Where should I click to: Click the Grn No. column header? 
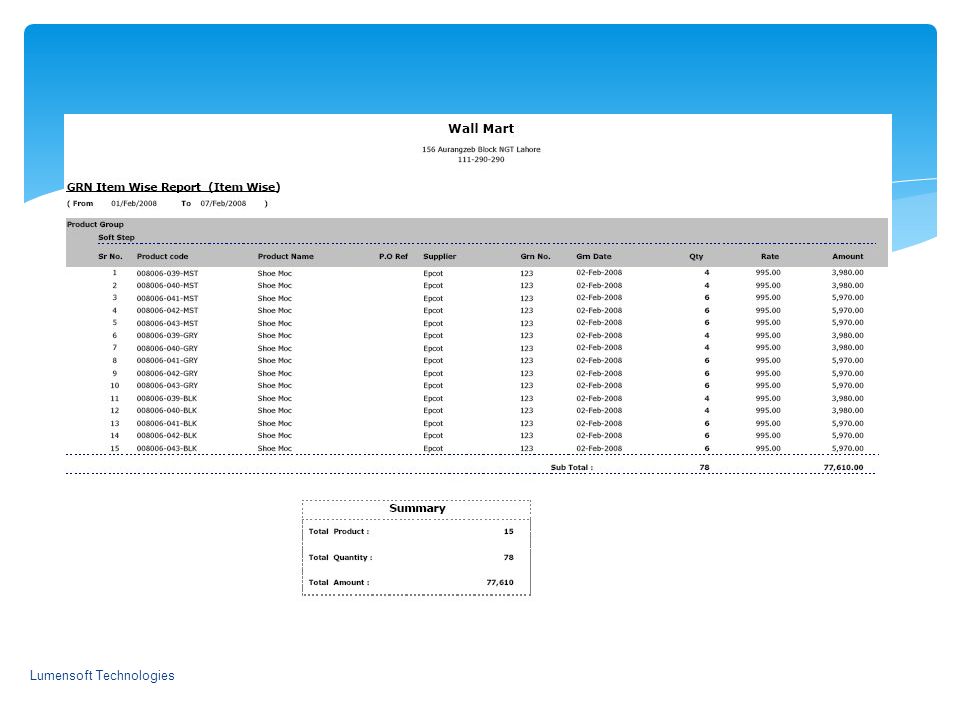point(535,257)
